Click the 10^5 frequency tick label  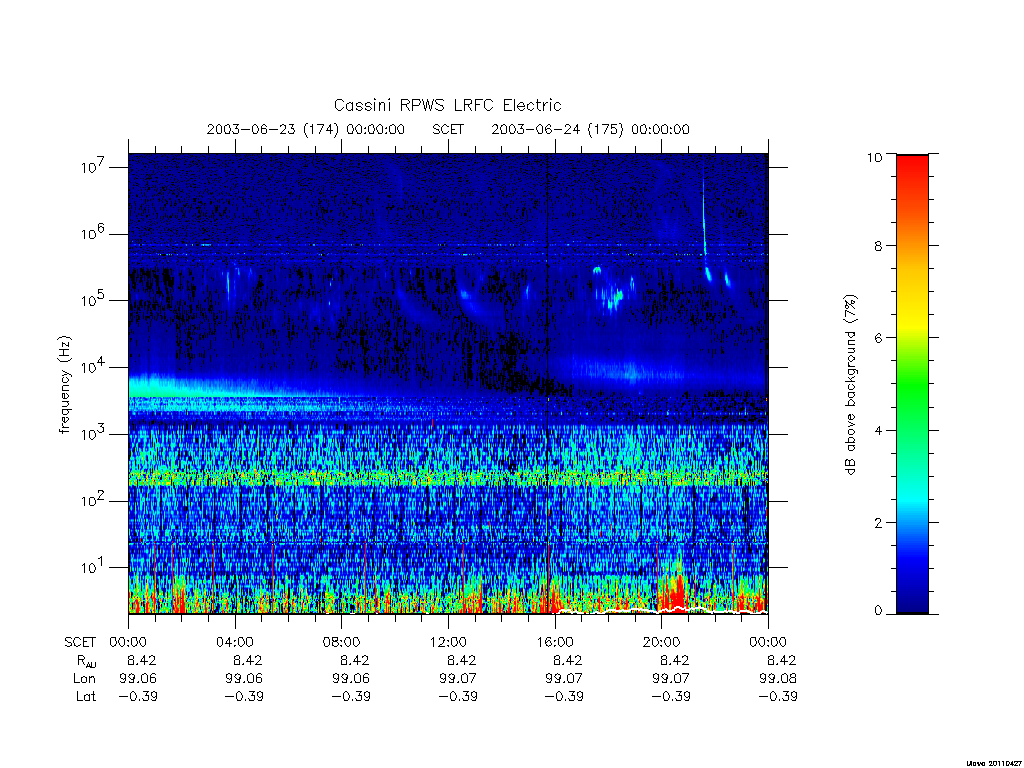[x=94, y=300]
